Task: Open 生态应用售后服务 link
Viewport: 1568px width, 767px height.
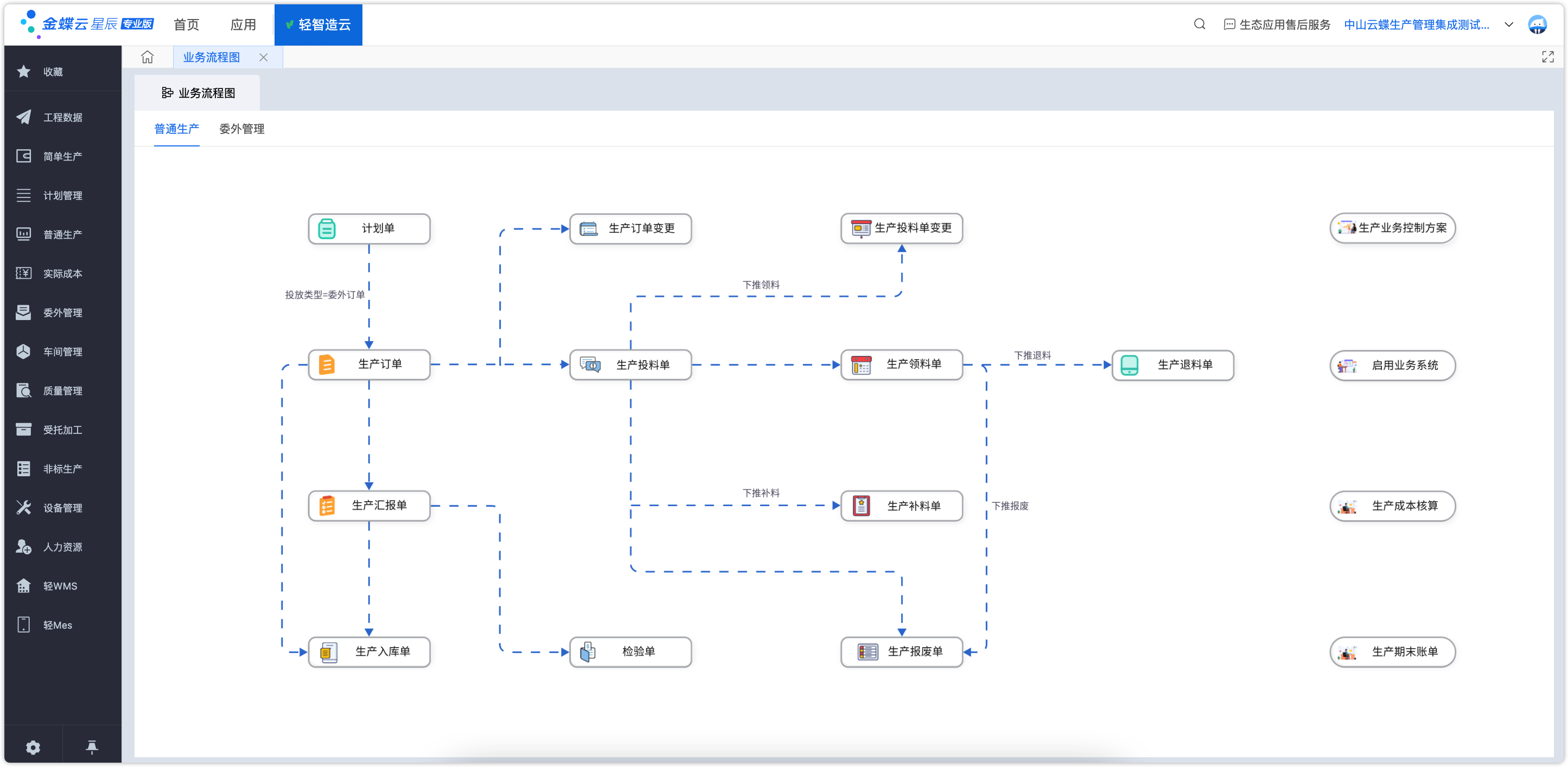Action: coord(1277,24)
